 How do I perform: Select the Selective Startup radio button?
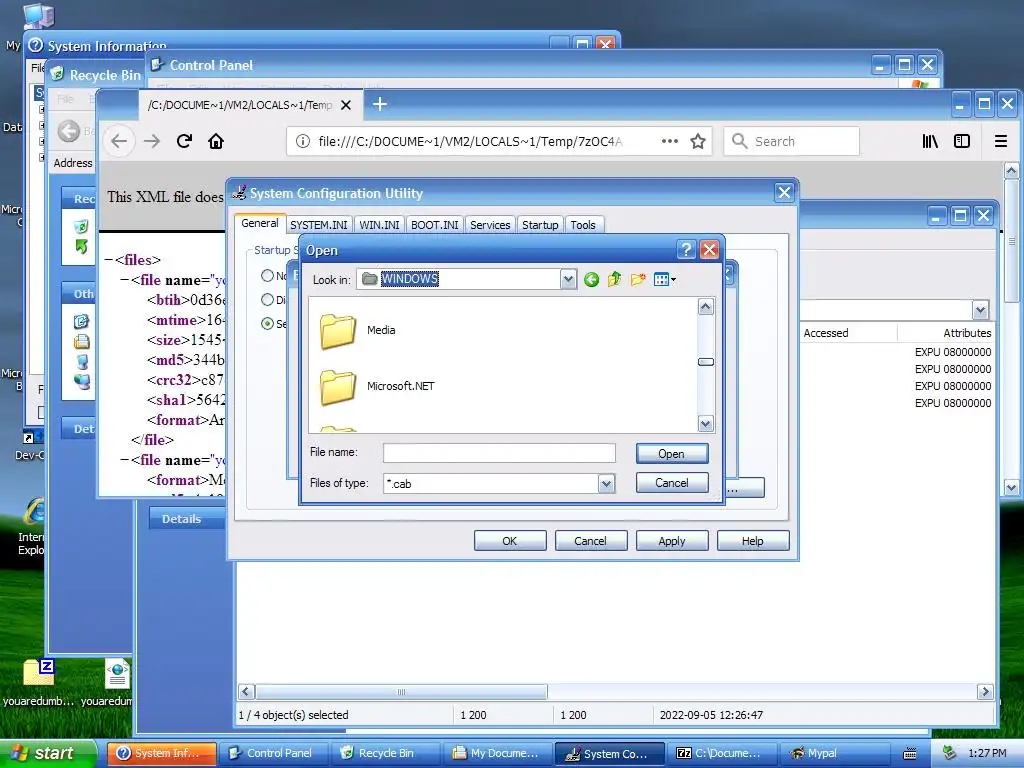click(267, 323)
